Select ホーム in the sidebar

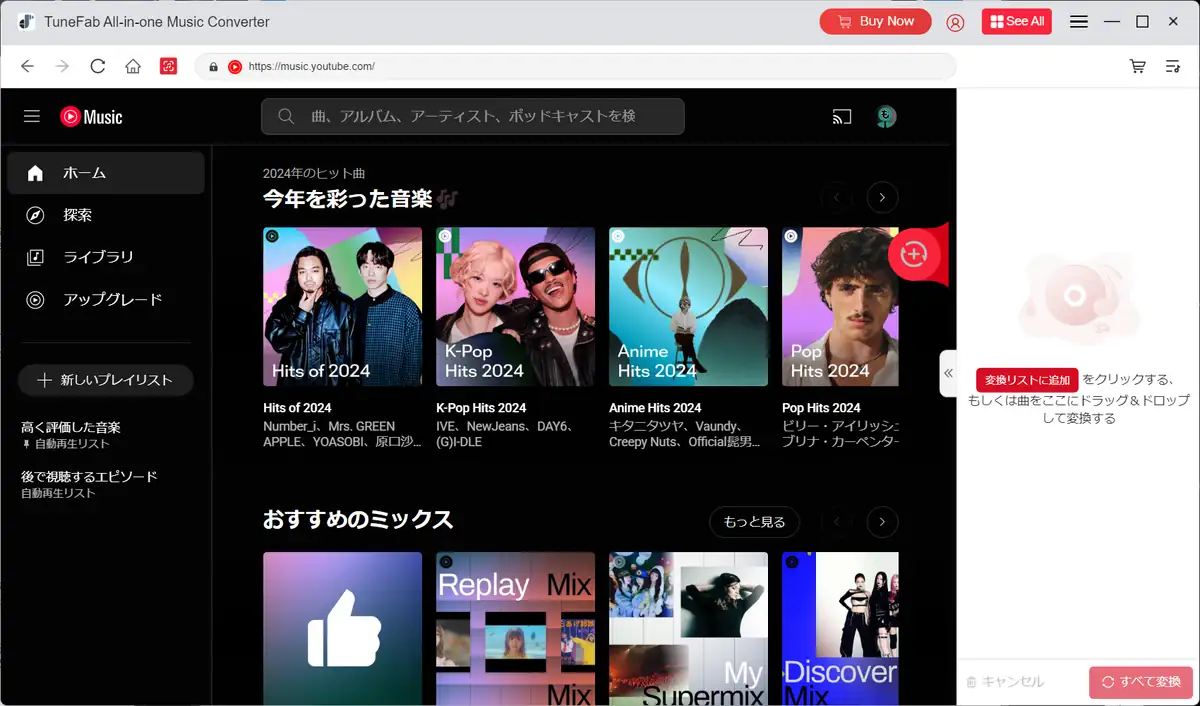(105, 173)
